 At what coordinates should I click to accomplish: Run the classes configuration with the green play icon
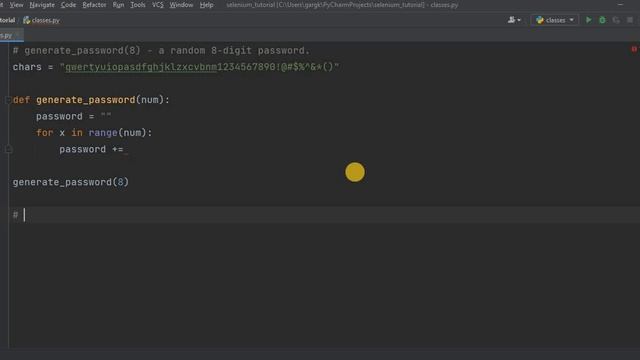(588, 20)
